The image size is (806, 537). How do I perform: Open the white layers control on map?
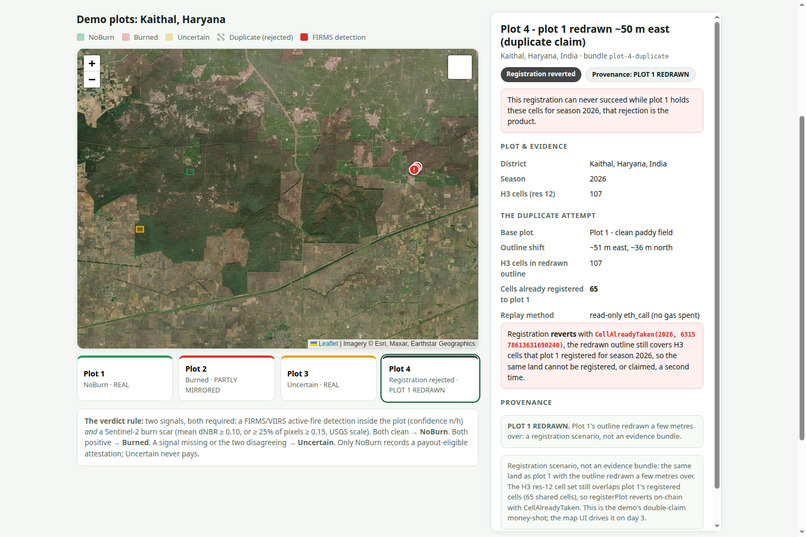point(460,67)
